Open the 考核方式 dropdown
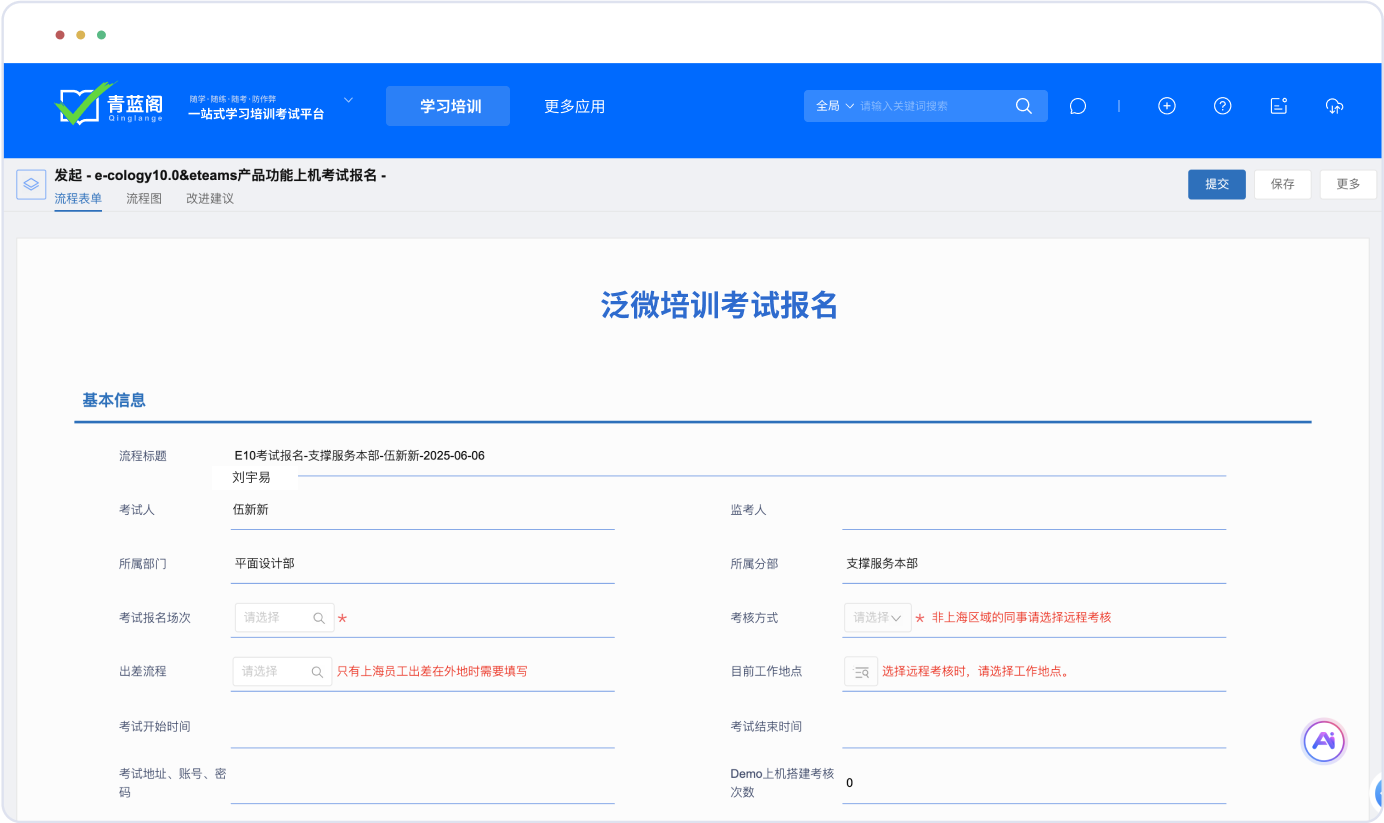The width and height of the screenshot is (1384, 823). tap(877, 618)
